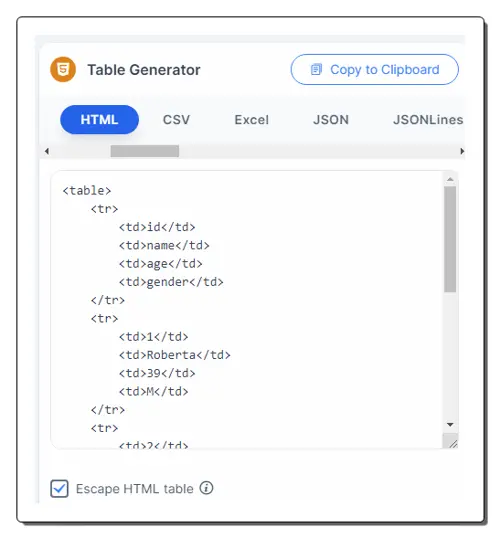Click the clipboard icon inside Copy button

click(x=316, y=69)
